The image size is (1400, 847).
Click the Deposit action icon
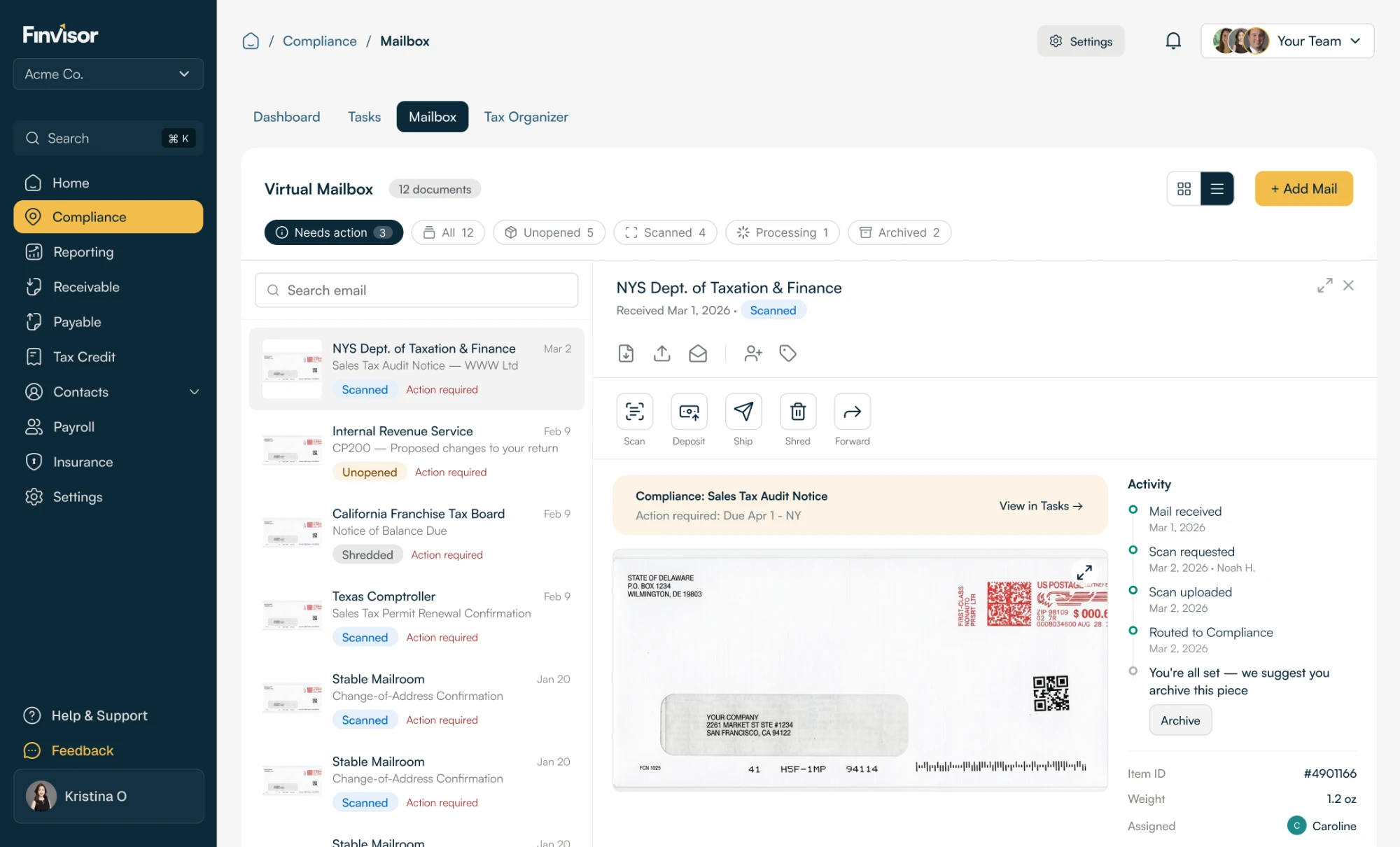pos(689,412)
